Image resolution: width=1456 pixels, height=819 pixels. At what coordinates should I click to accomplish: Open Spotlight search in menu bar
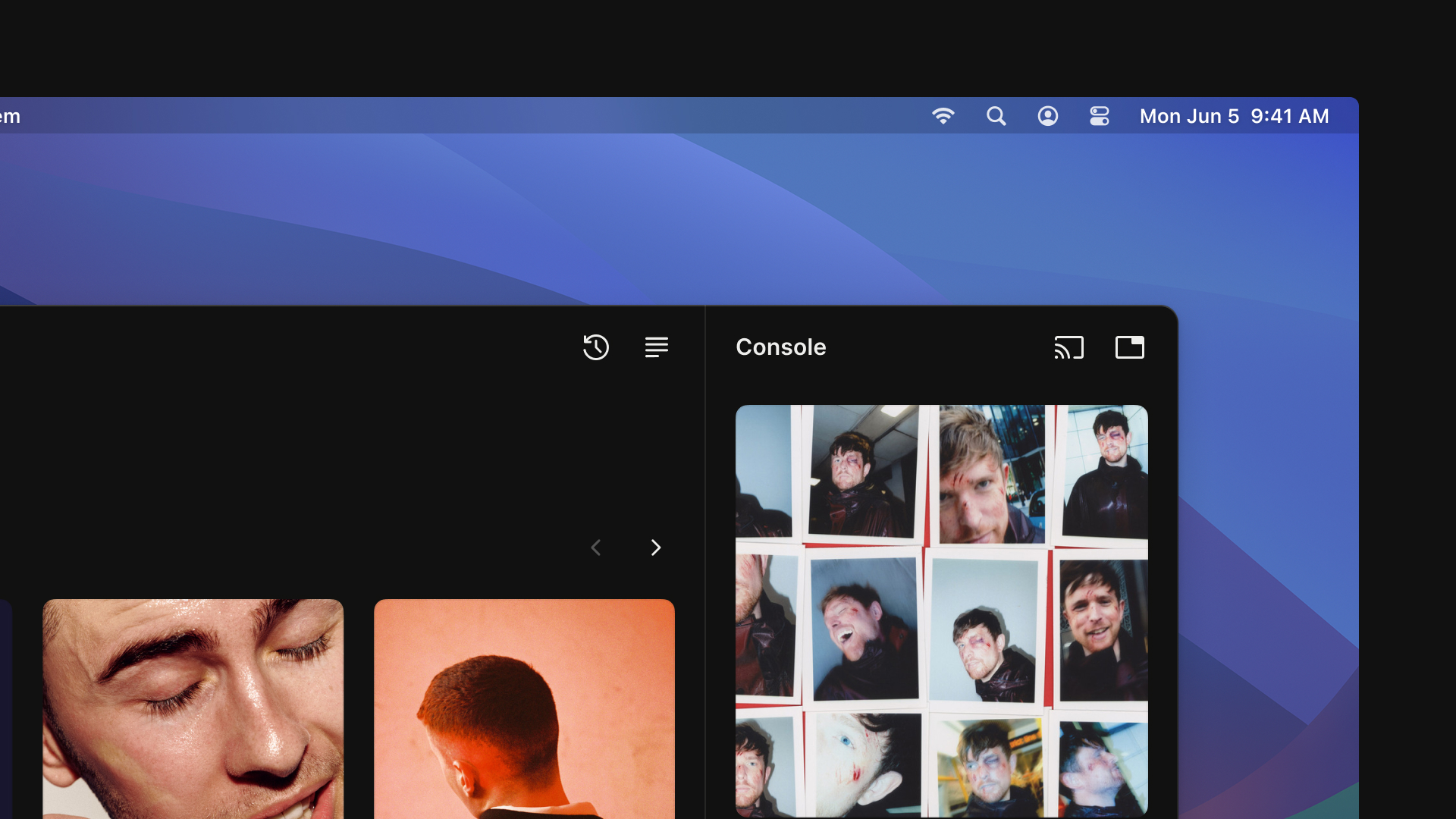996,116
